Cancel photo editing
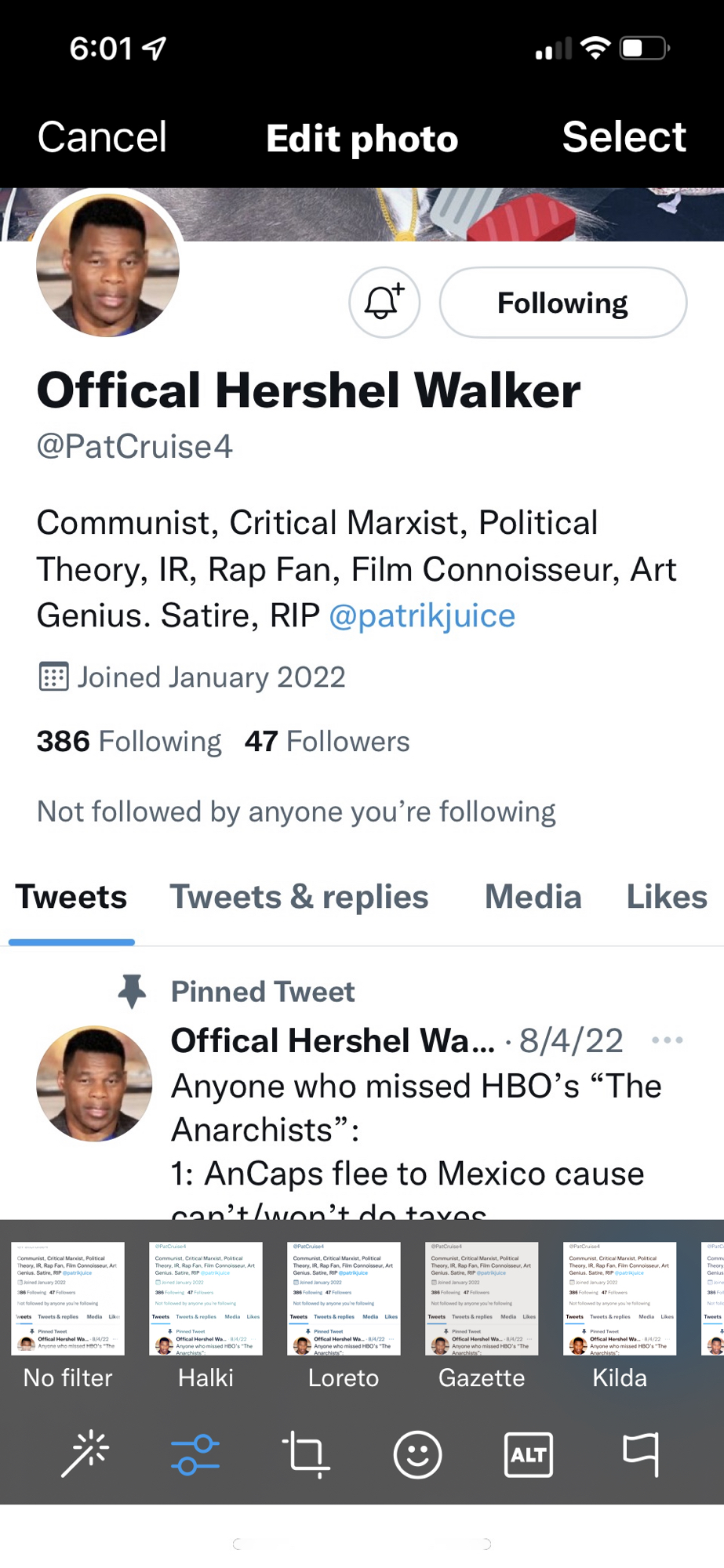 tap(102, 137)
